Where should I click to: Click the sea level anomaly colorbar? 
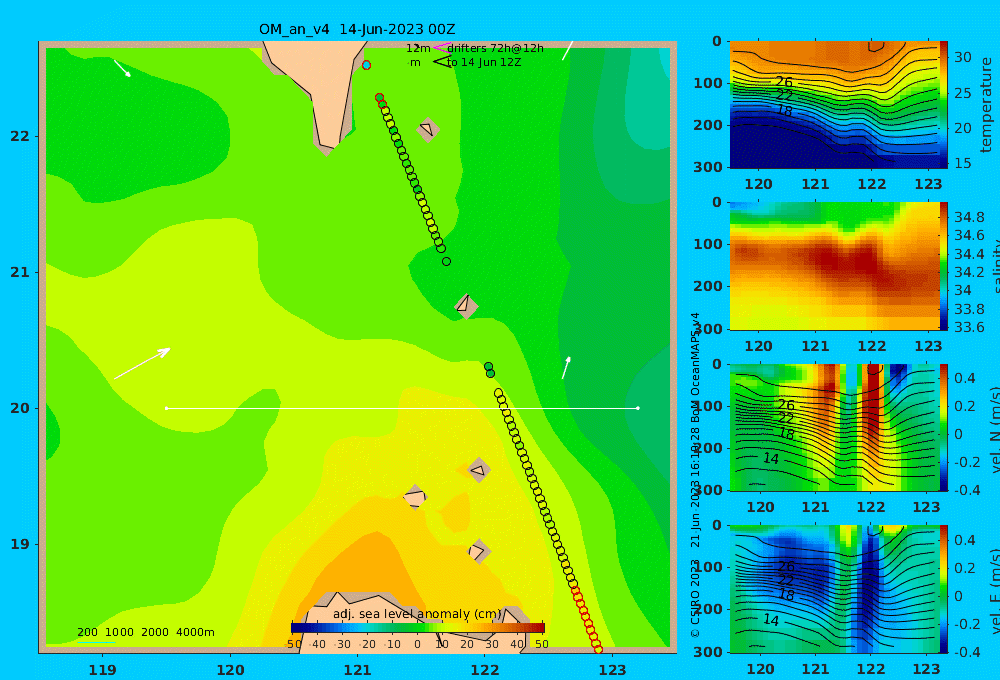point(418,628)
